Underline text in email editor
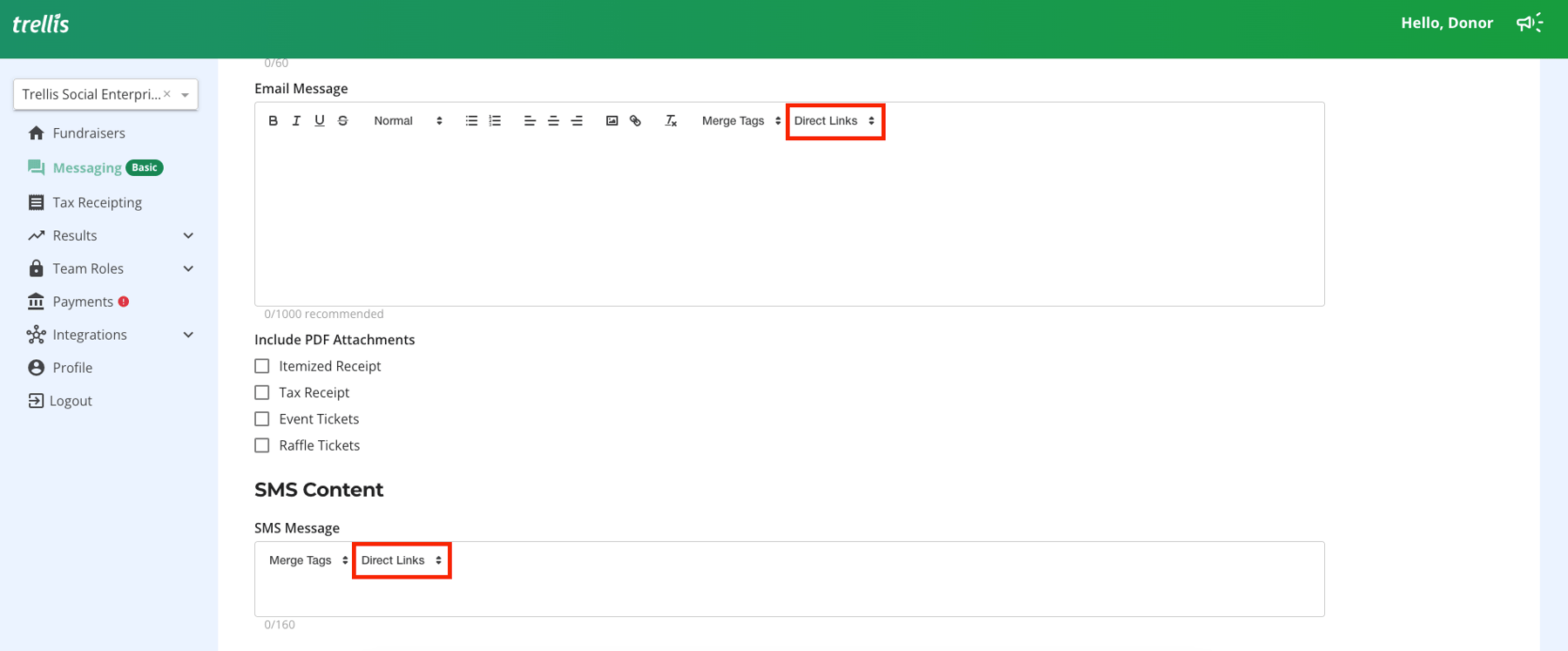This screenshot has width=1568, height=651. [x=320, y=121]
